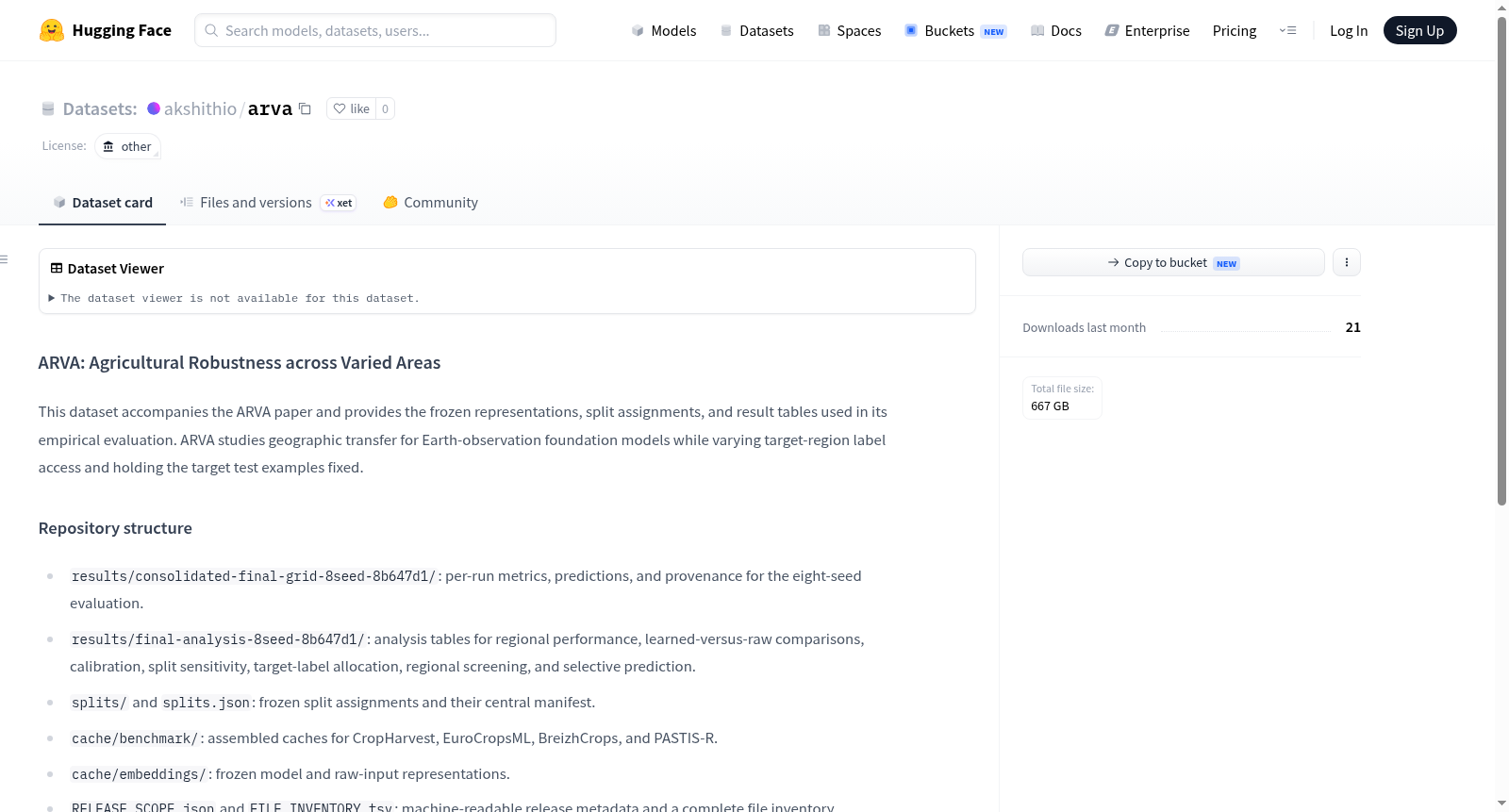Click the Dataset Viewer table icon
Image resolution: width=1509 pixels, height=812 pixels.
[x=57, y=269]
